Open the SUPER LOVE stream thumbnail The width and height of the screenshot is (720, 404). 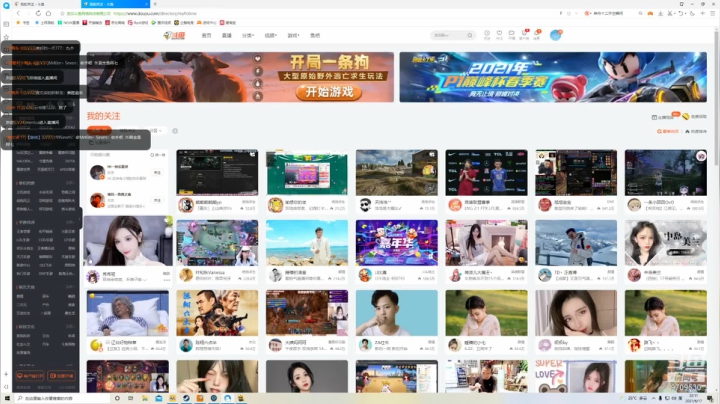coord(576,376)
